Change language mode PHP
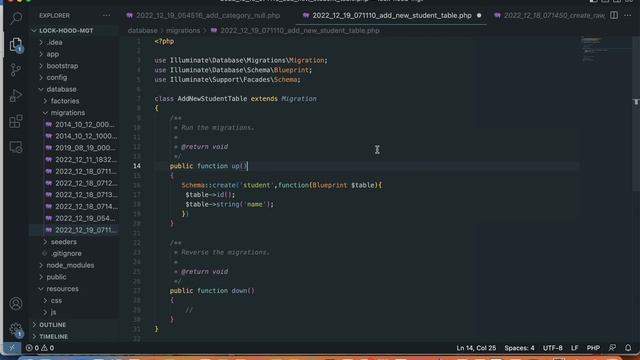This screenshot has width=640, height=360. pos(593,348)
